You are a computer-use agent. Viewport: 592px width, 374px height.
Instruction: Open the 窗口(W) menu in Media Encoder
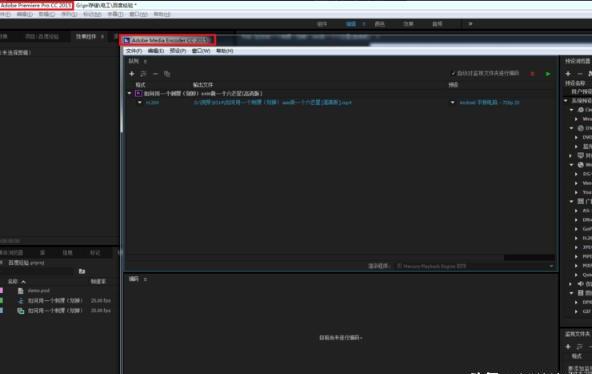(201, 51)
